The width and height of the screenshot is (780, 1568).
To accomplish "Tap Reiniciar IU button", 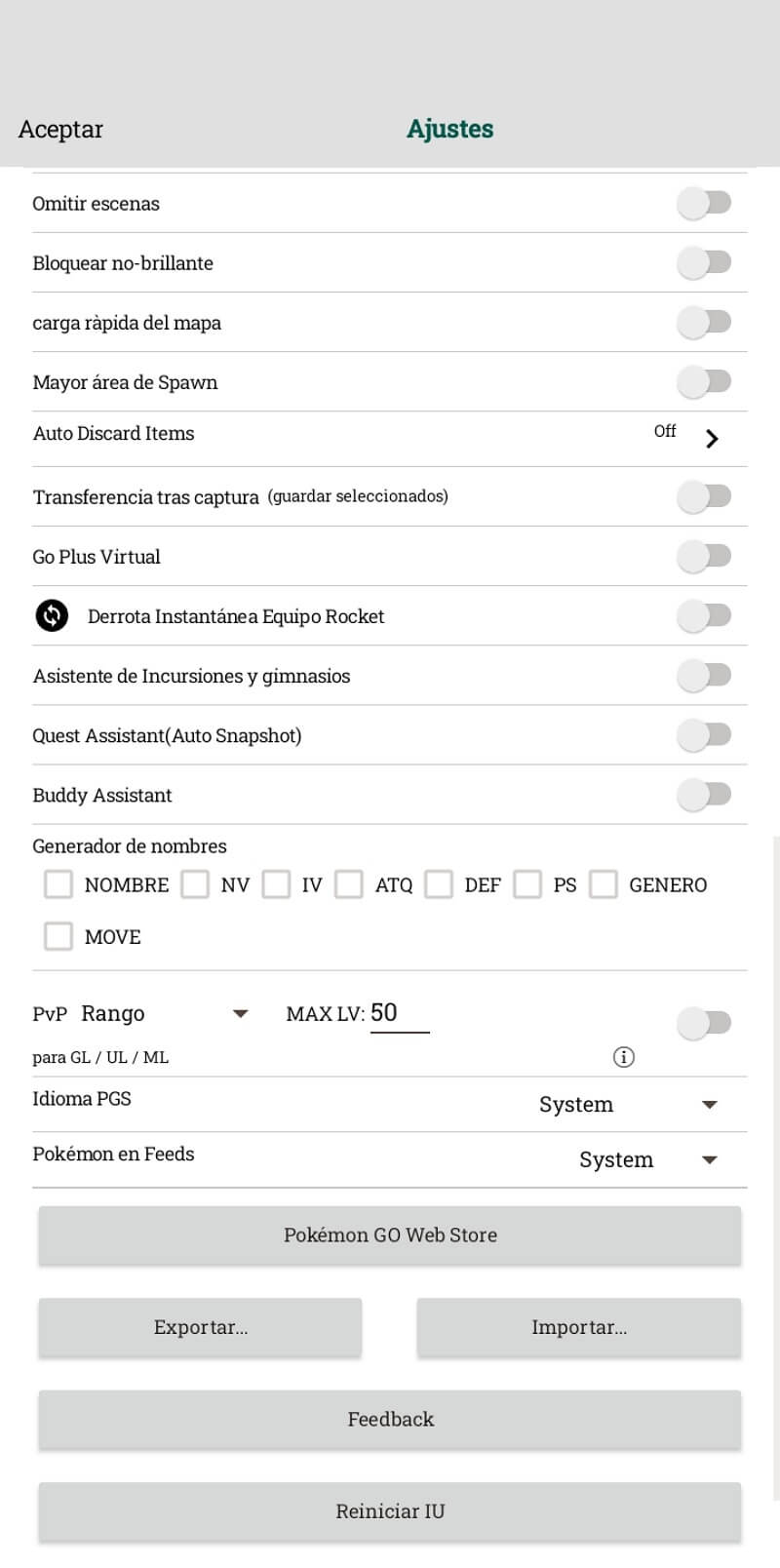I will [390, 1511].
